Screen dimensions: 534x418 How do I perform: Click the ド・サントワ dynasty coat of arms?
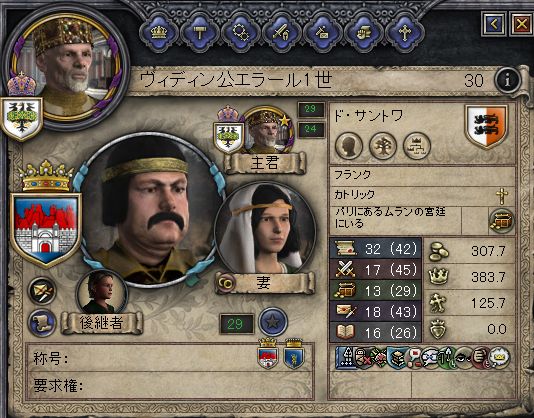(x=487, y=125)
